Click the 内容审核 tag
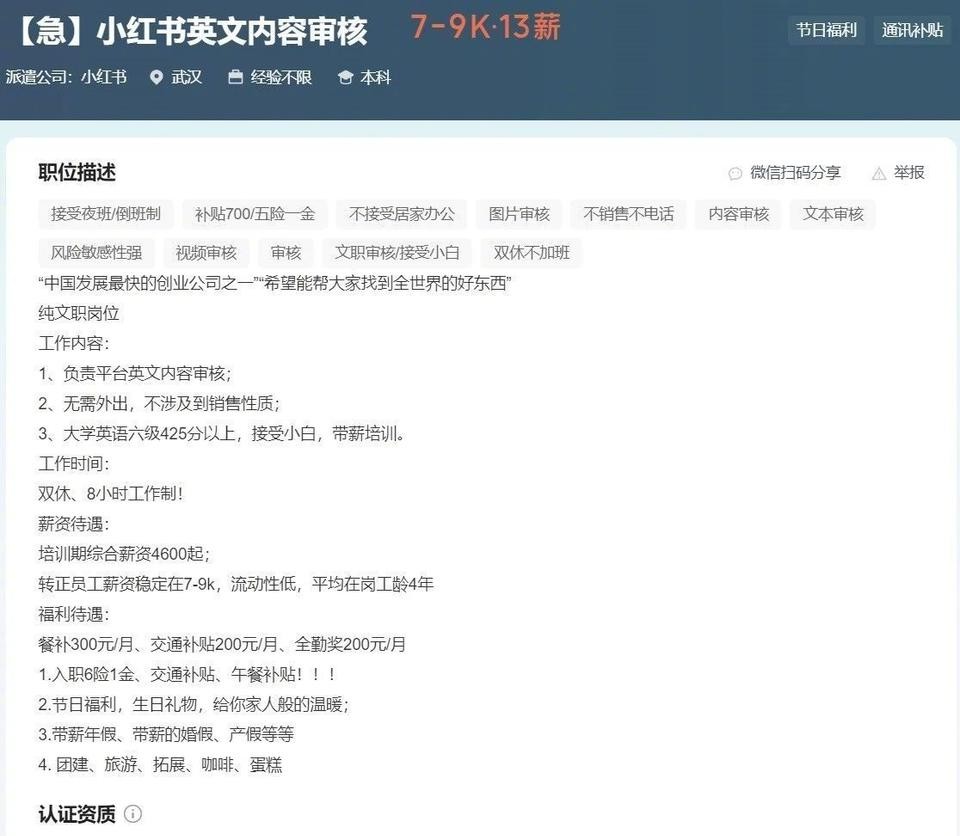 pos(738,214)
